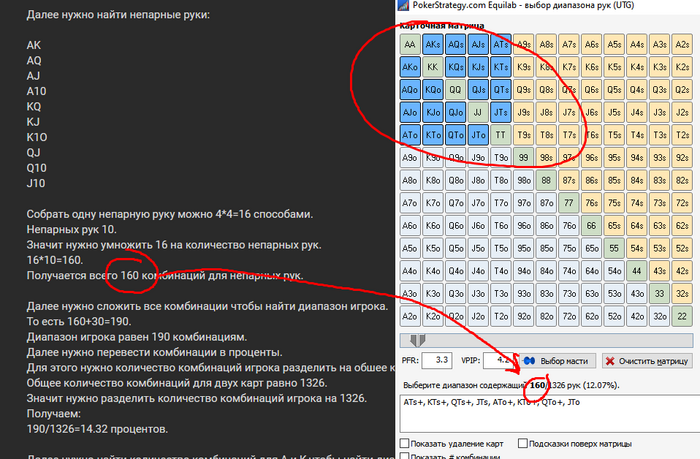The height and width of the screenshot is (459, 700).
Task: Click the VPIP value field
Action: tap(498, 360)
